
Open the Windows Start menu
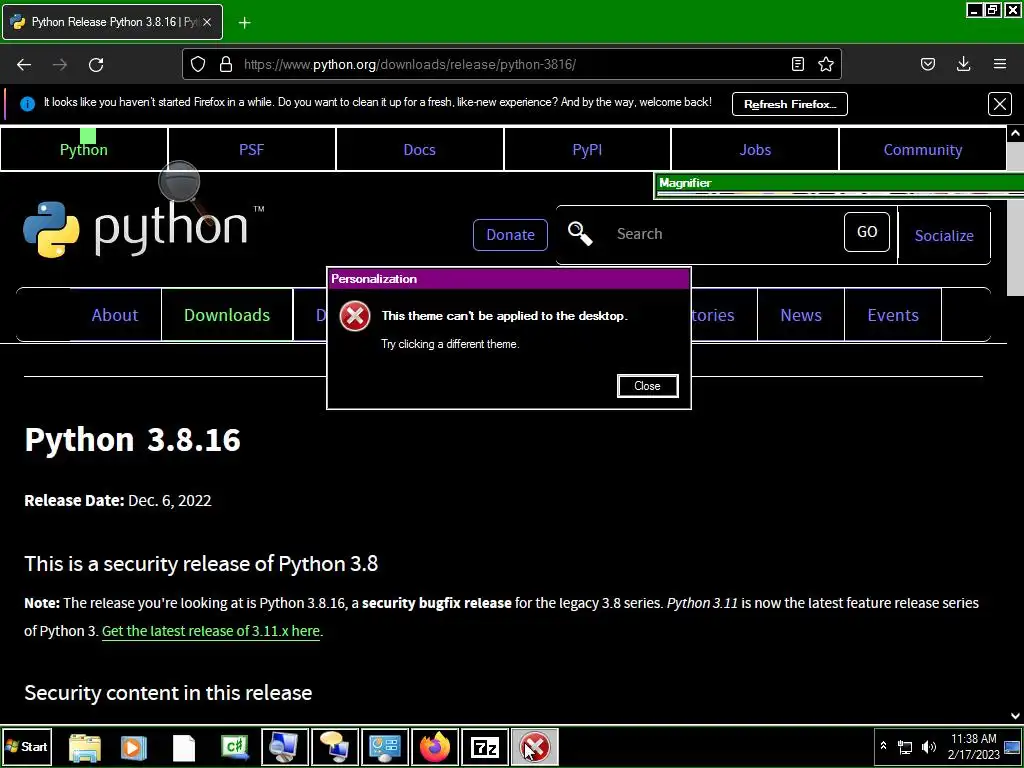(x=27, y=746)
